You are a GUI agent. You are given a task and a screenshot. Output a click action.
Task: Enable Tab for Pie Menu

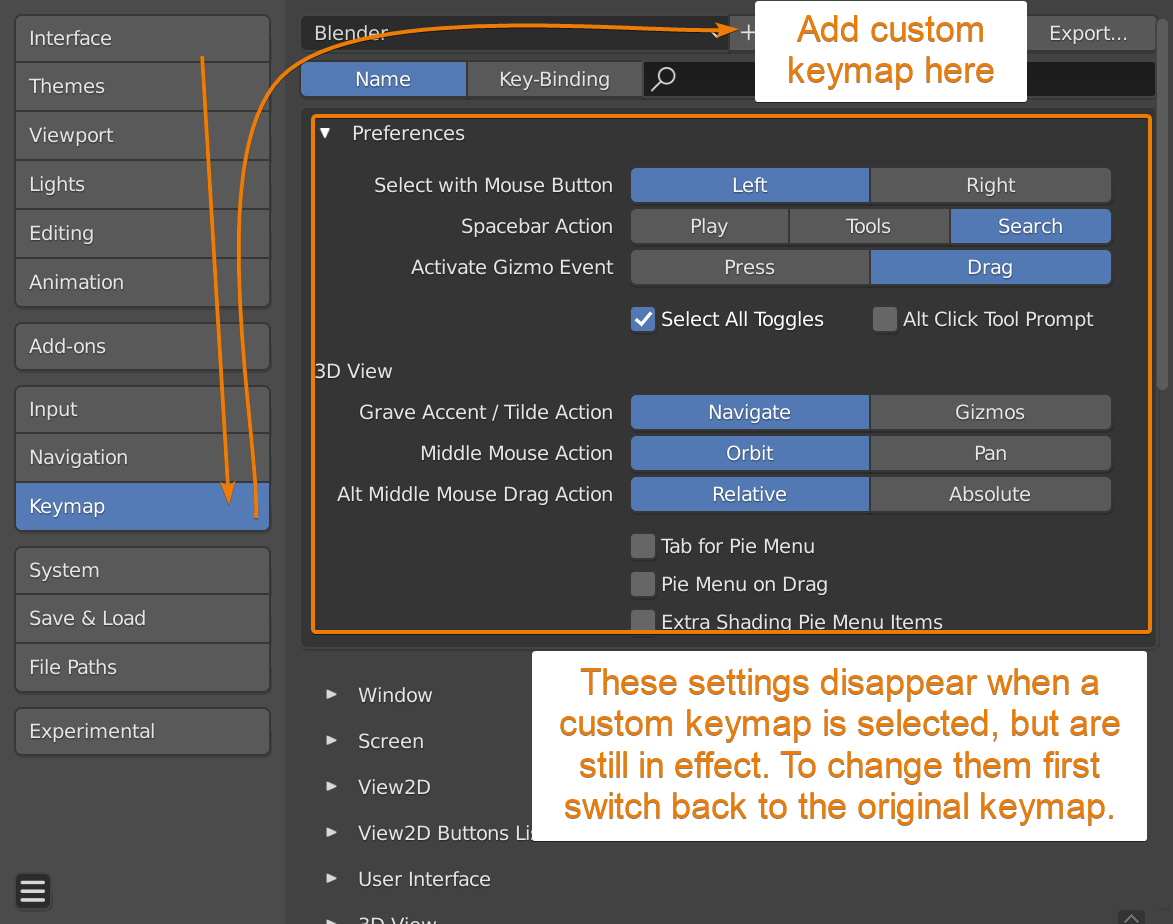[x=643, y=546]
